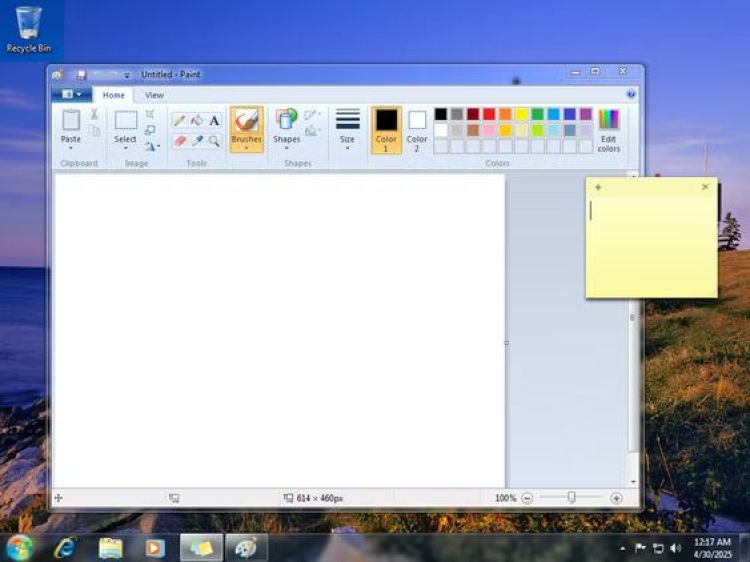
Task: Choose the Fill with color bucket tool
Action: (x=197, y=120)
